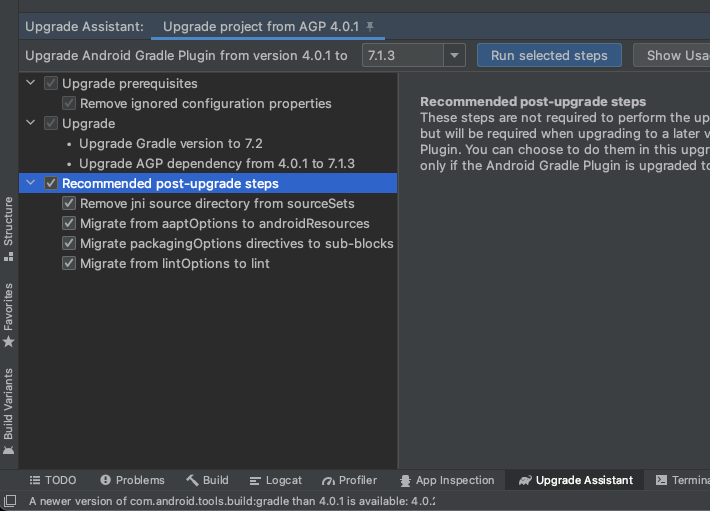Open the Favorites star panel

click(x=9, y=342)
